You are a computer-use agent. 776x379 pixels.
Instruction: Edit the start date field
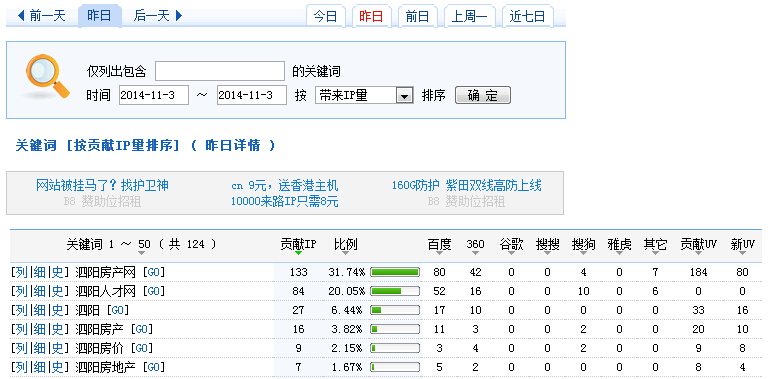click(154, 95)
